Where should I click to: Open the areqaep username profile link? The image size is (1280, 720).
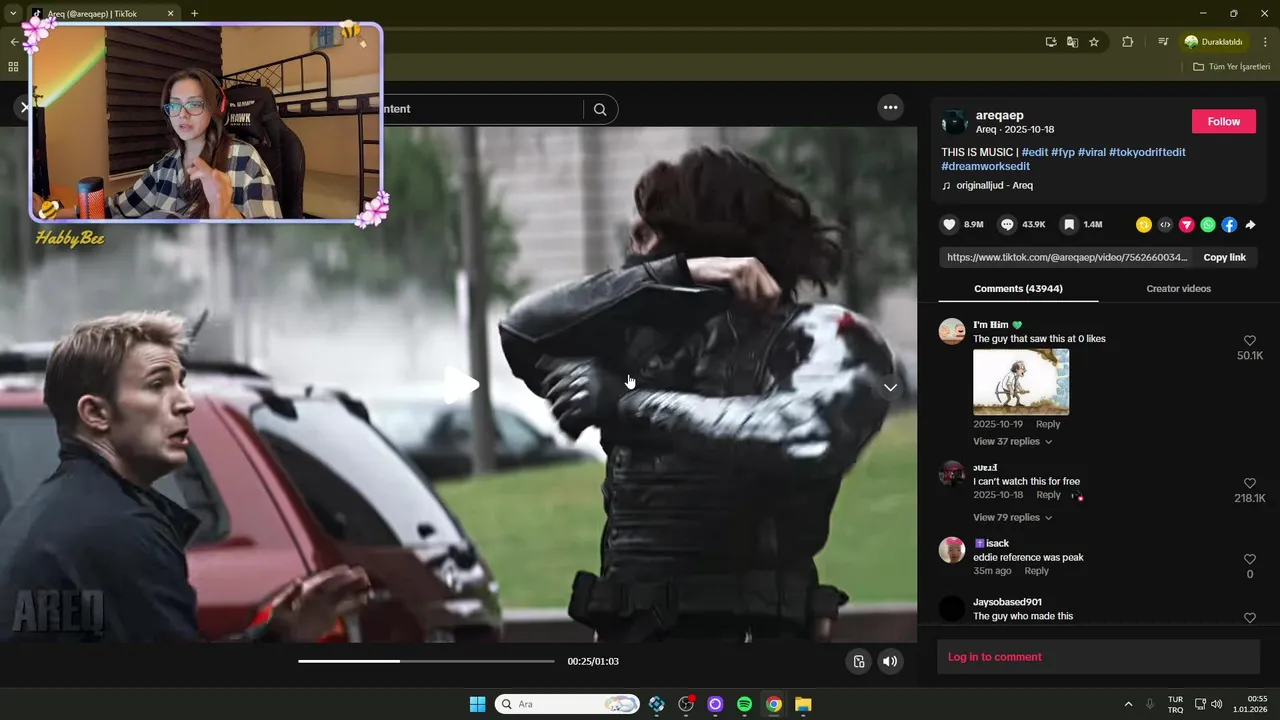coord(1000,115)
